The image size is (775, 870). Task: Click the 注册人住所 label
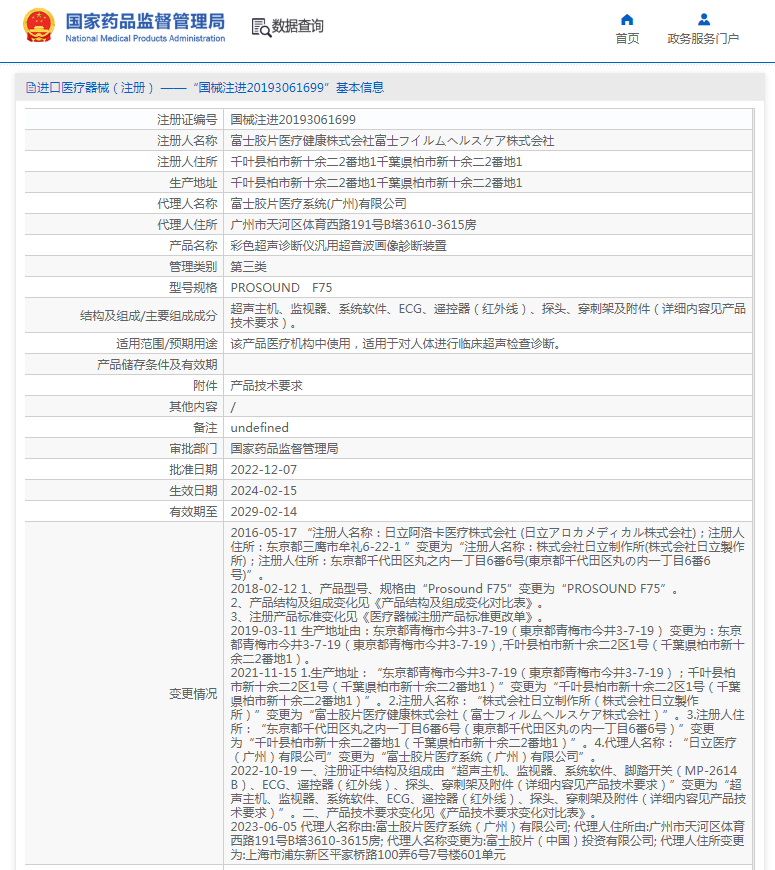[187, 162]
